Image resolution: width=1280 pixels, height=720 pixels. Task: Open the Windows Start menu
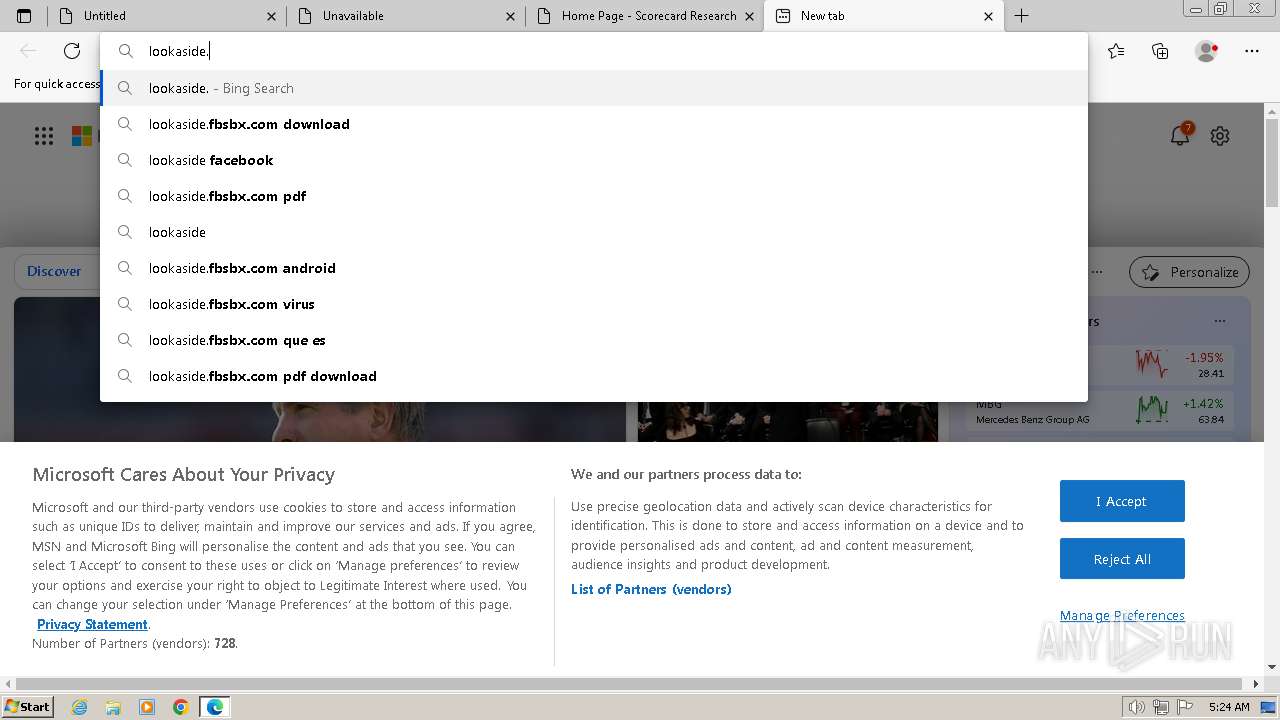pos(27,707)
